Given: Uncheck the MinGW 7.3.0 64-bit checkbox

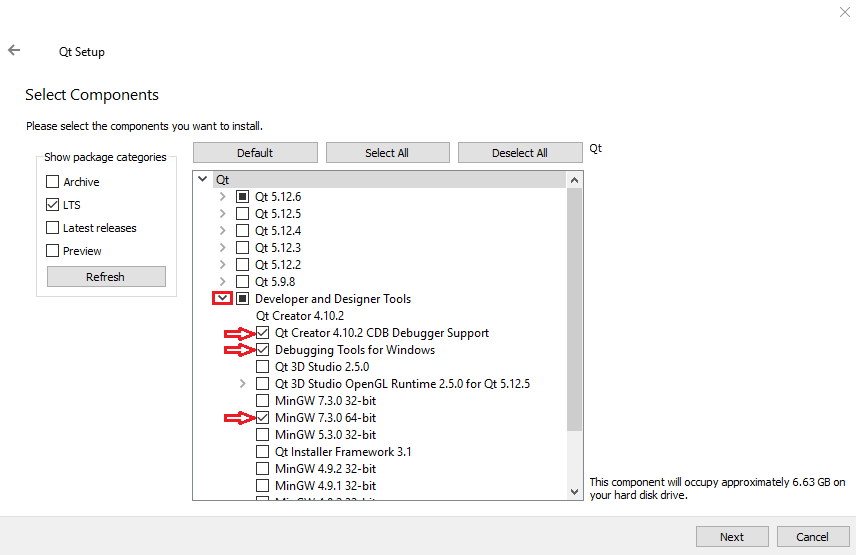Looking at the screenshot, I should 263,417.
